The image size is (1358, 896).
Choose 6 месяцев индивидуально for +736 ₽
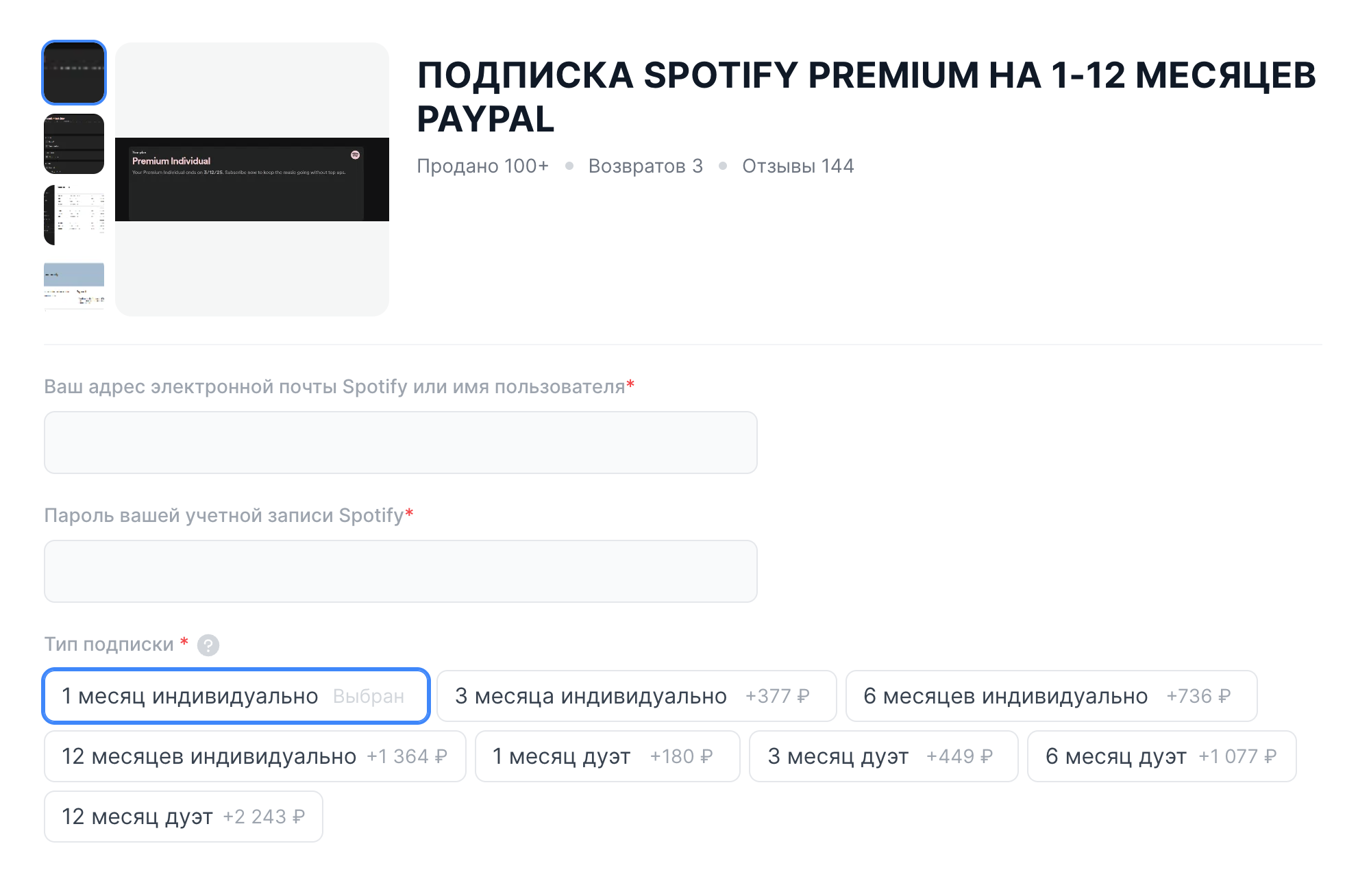pyautogui.click(x=1052, y=696)
